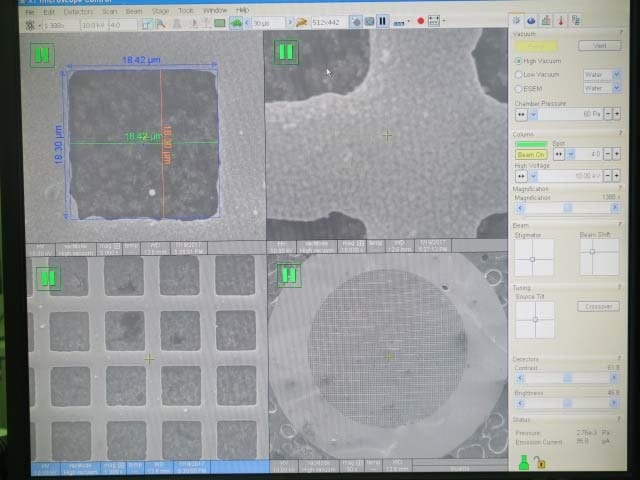Click the Magnification slider thumb
The image size is (640, 480).
click(x=567, y=208)
